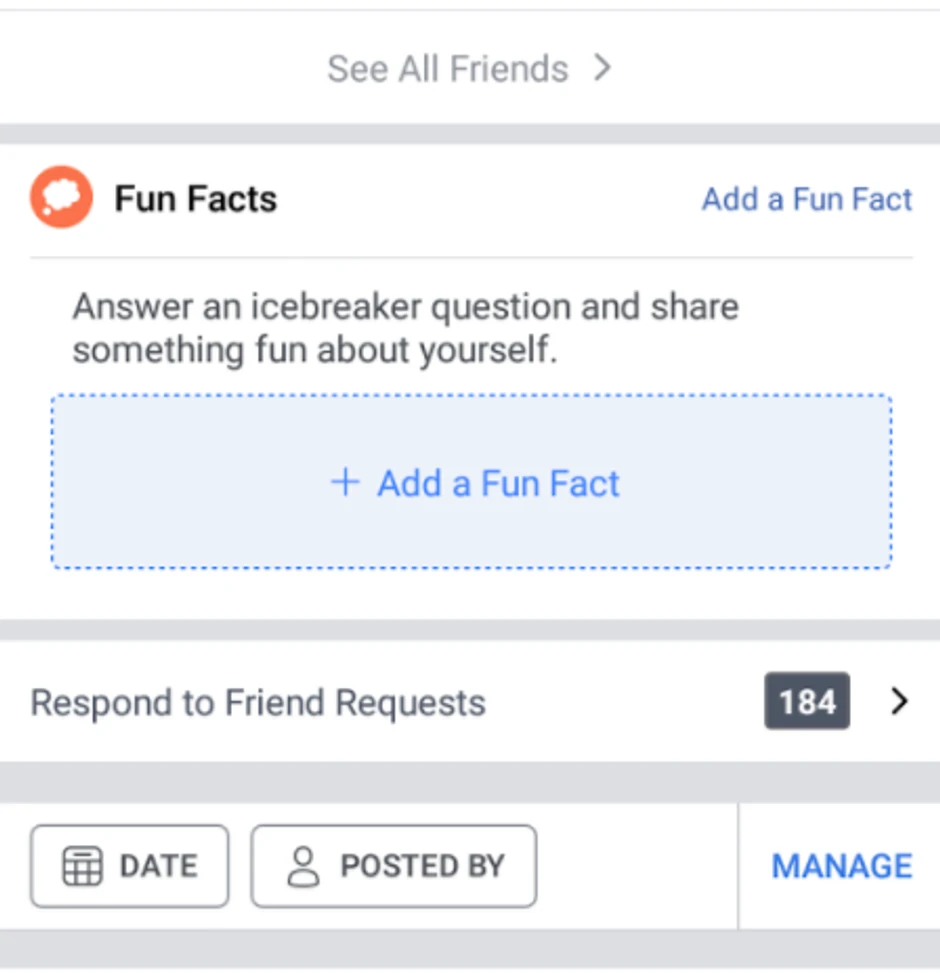Click the DATE text label
The width and height of the screenshot is (940, 973).
pyautogui.click(x=158, y=866)
